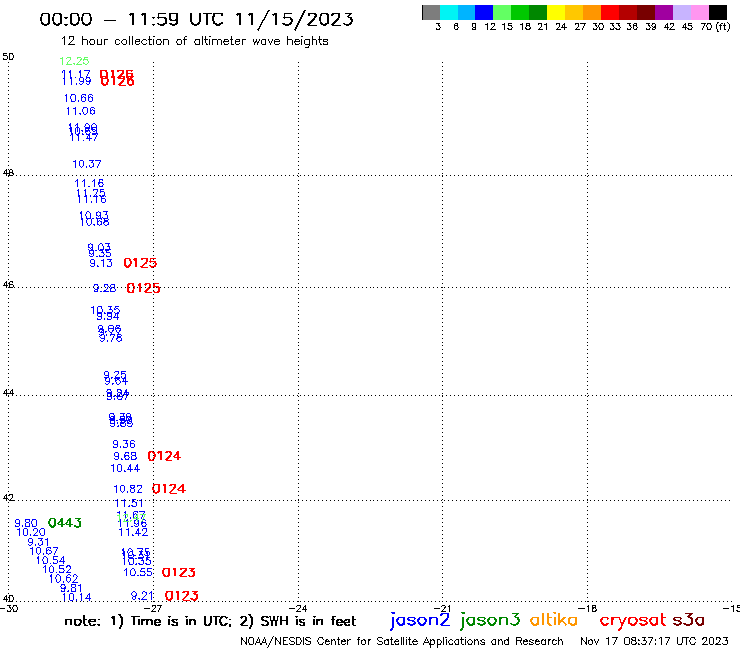Screen dimensions: 740x650
Task: Select the lavender swatch in the color scale
Action: coord(682,12)
